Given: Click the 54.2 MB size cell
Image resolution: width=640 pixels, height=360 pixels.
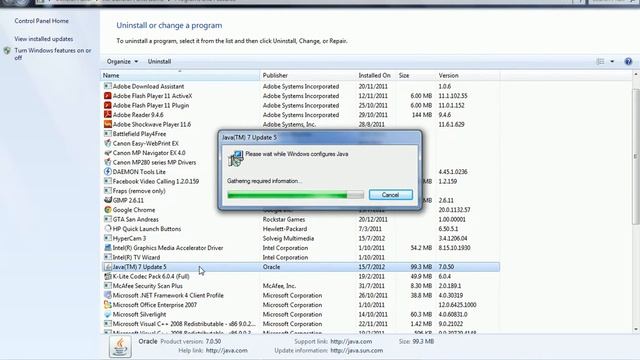Looking at the screenshot, I should pos(421,247).
